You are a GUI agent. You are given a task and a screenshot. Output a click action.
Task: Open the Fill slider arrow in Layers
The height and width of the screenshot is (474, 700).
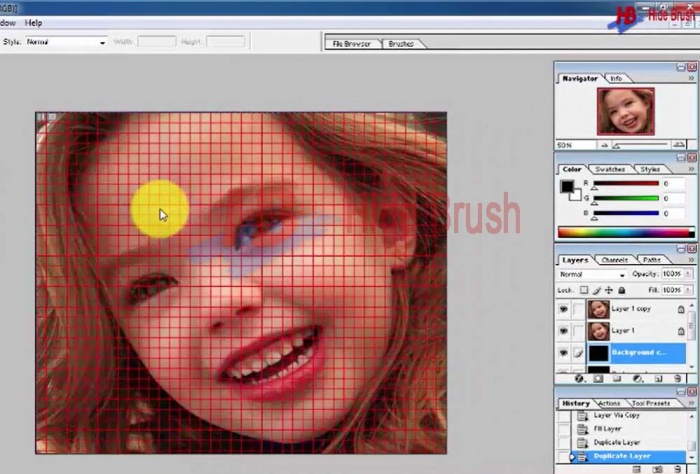(x=688, y=290)
